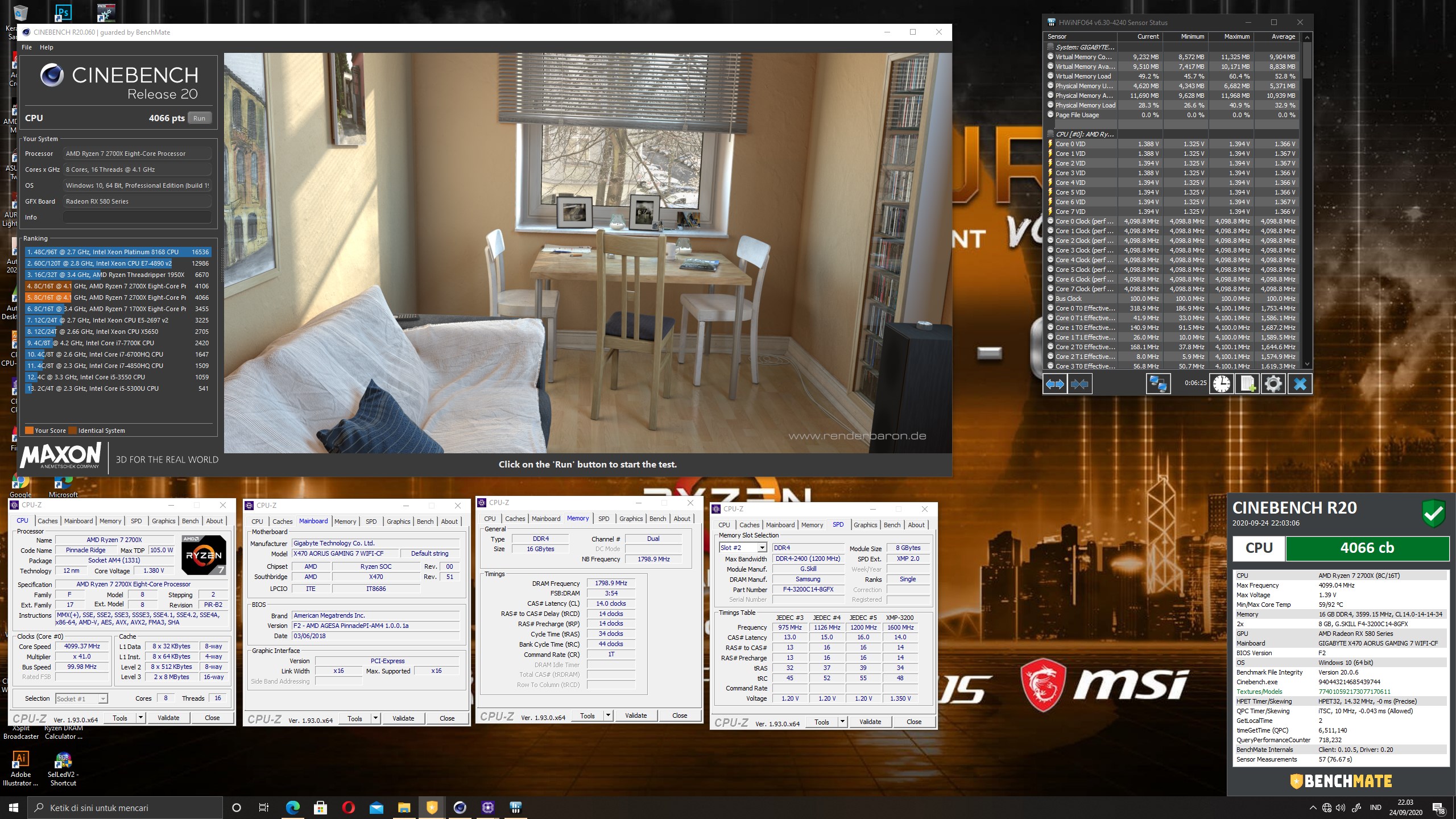
Task: Reset HWiNFO sensor clock timer icon
Action: [1221, 384]
